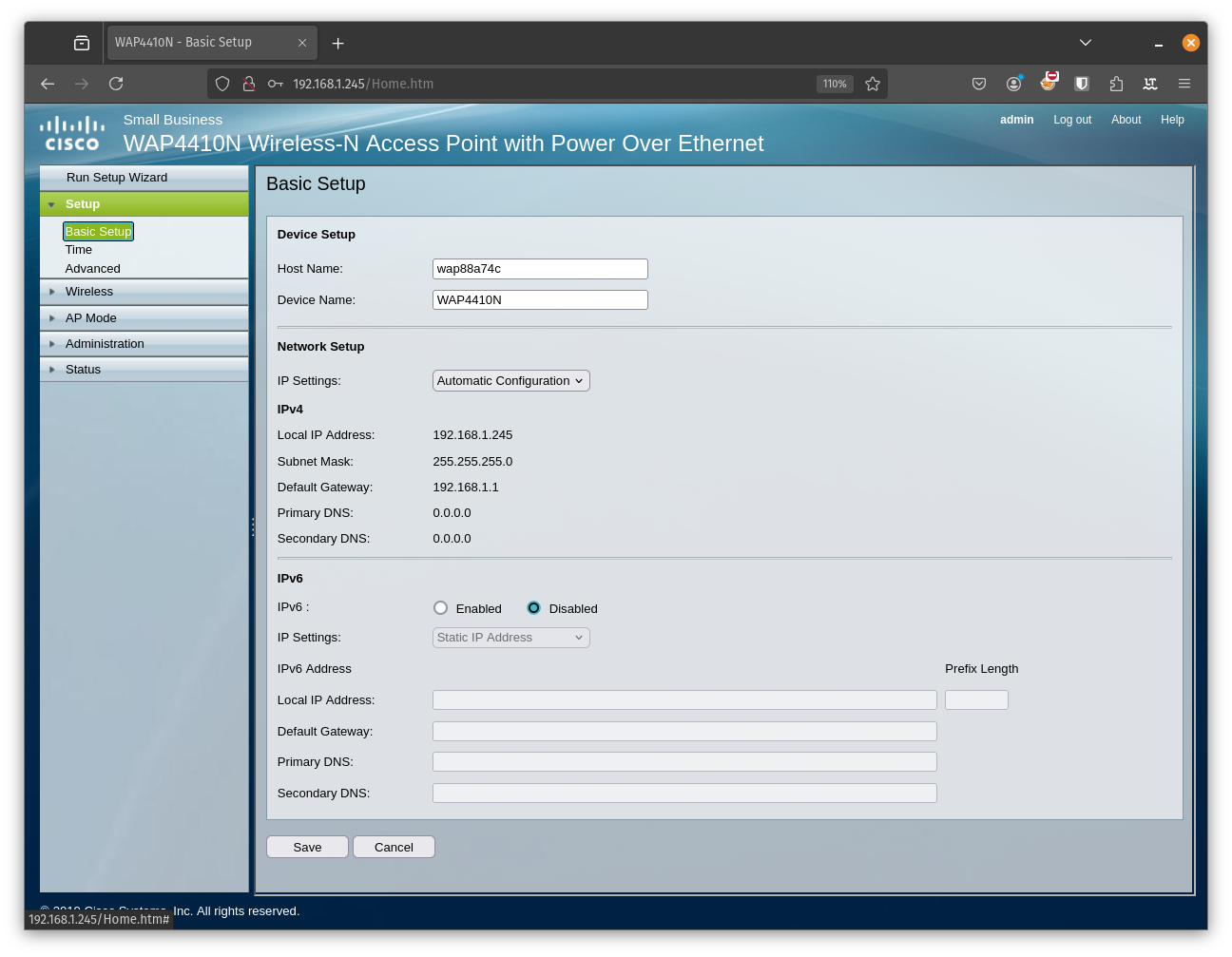Open the Firefox account profile icon
Image resolution: width=1232 pixels, height=957 pixels.
[1013, 84]
